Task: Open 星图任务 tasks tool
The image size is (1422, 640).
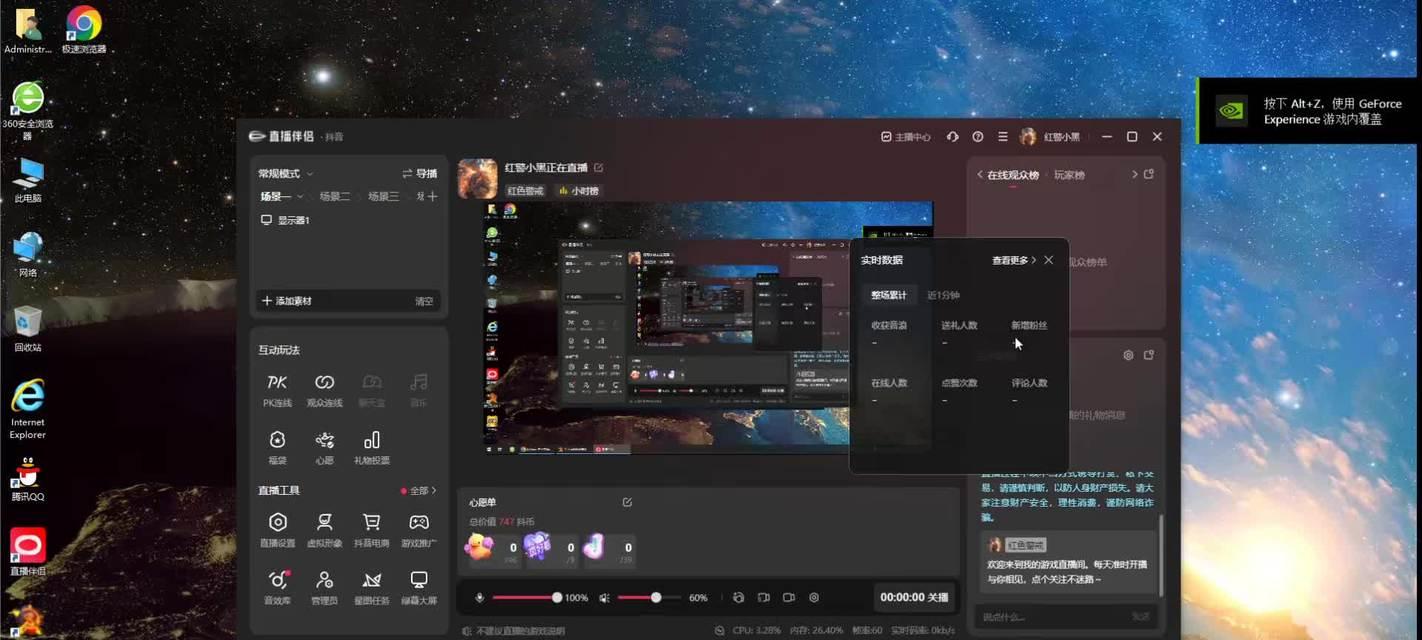Action: click(371, 587)
